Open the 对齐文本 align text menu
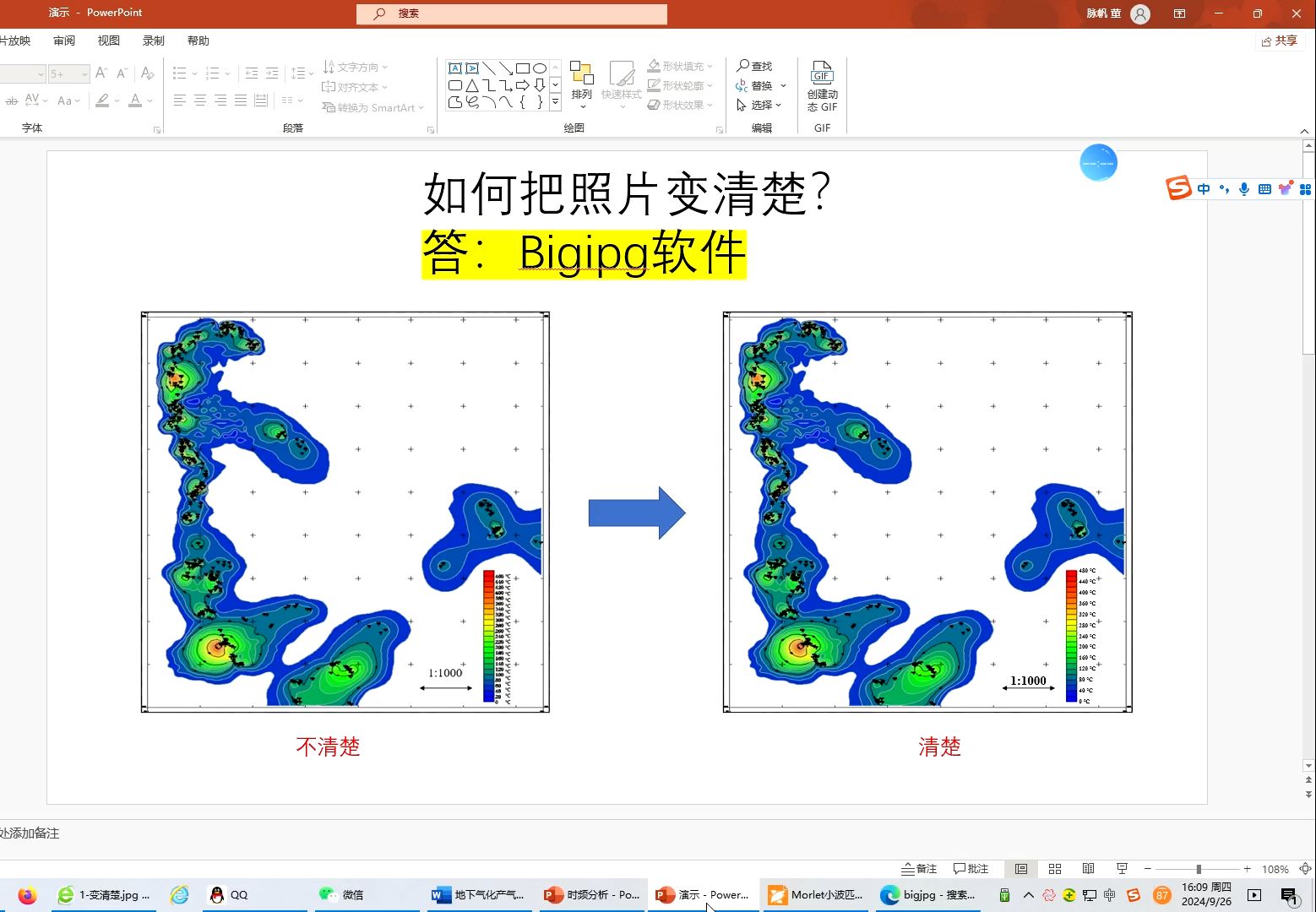 355,87
